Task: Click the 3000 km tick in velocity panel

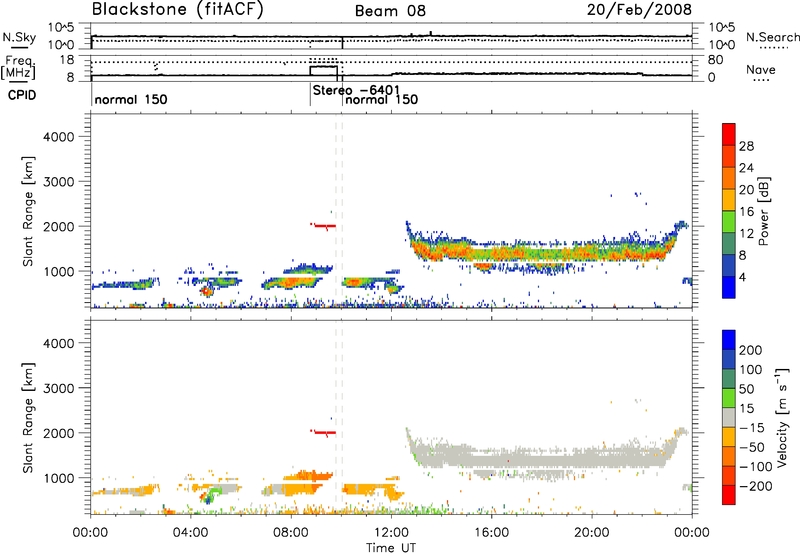Action: point(59,388)
